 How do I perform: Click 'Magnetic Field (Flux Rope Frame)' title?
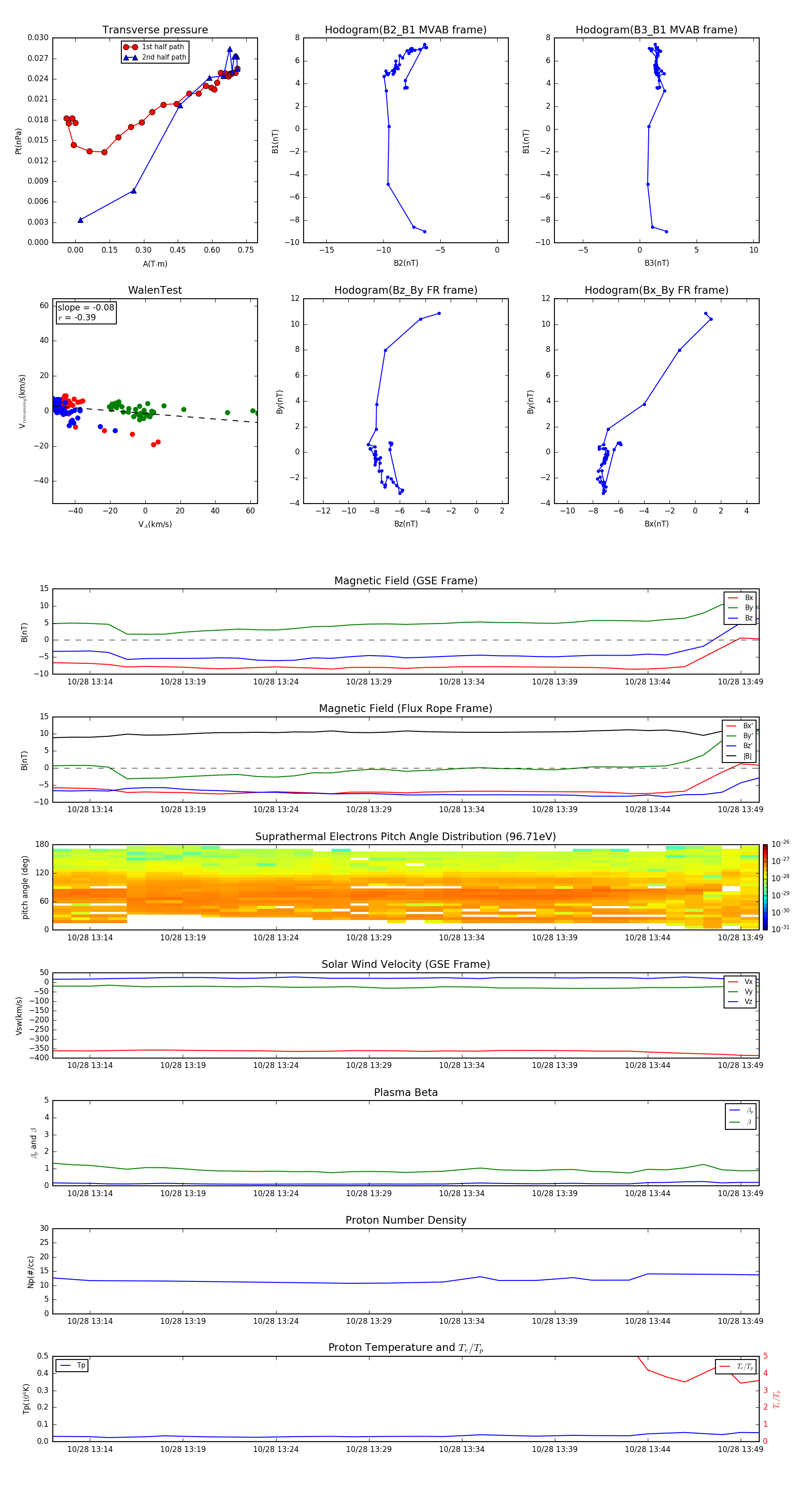(406, 709)
